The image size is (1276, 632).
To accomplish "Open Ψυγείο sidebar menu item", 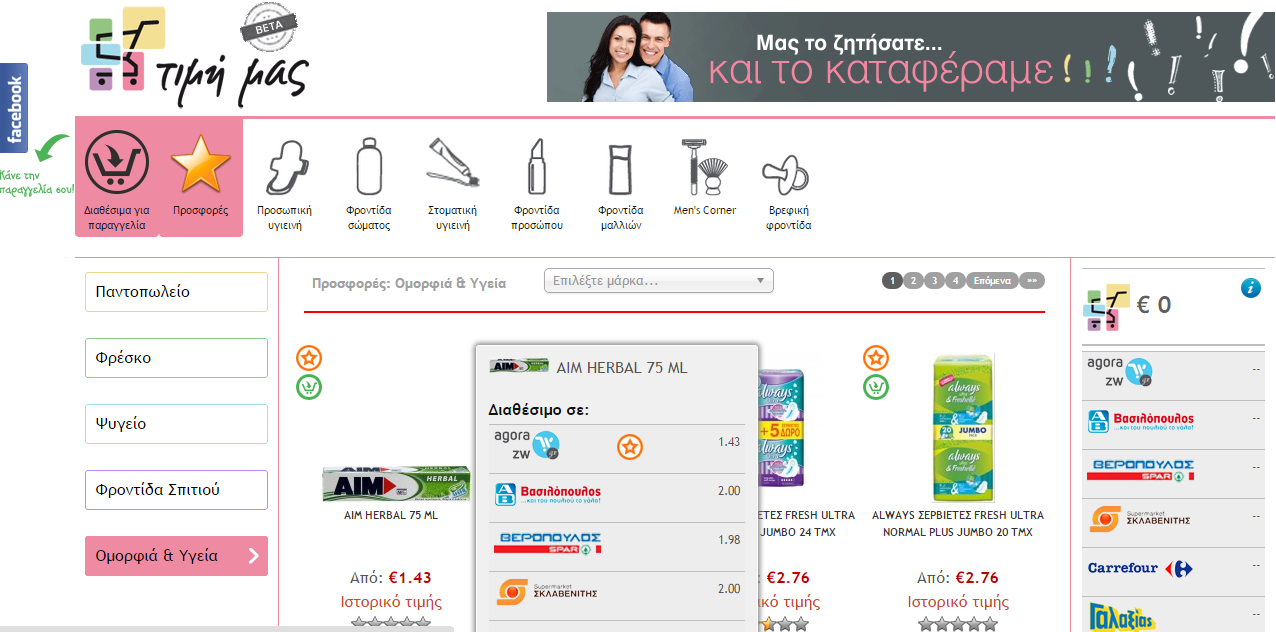I will [176, 424].
